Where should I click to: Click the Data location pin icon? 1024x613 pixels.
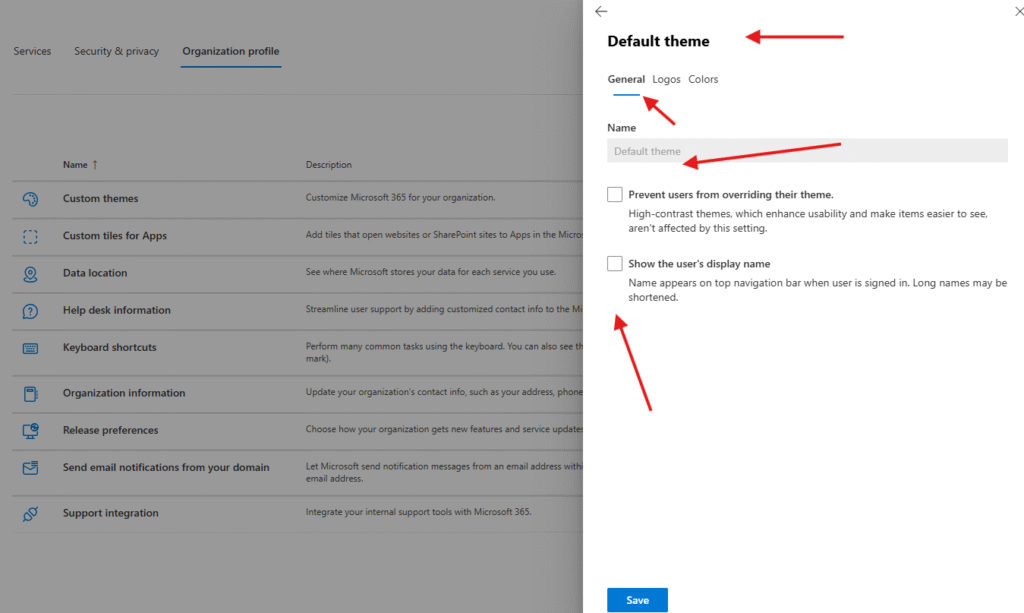[30, 274]
